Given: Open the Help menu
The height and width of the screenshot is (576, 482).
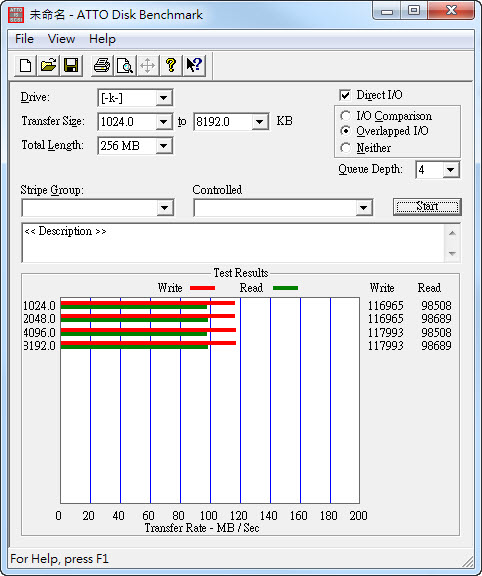Looking at the screenshot, I should pyautogui.click(x=102, y=39).
